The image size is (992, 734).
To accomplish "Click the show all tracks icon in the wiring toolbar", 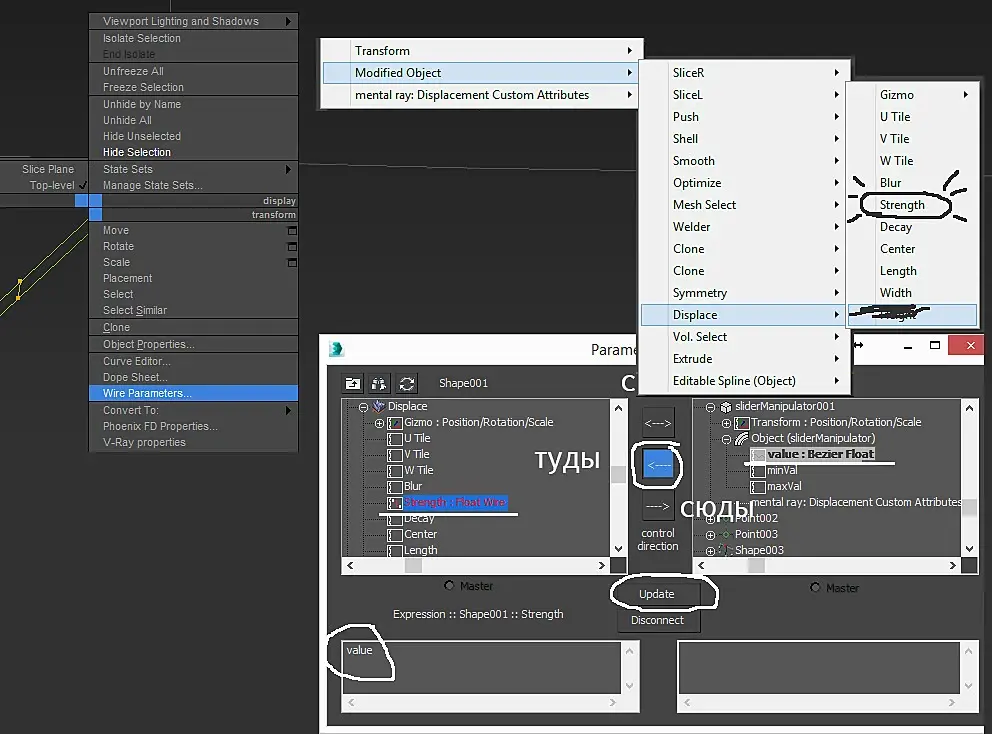I will pyautogui.click(x=353, y=383).
